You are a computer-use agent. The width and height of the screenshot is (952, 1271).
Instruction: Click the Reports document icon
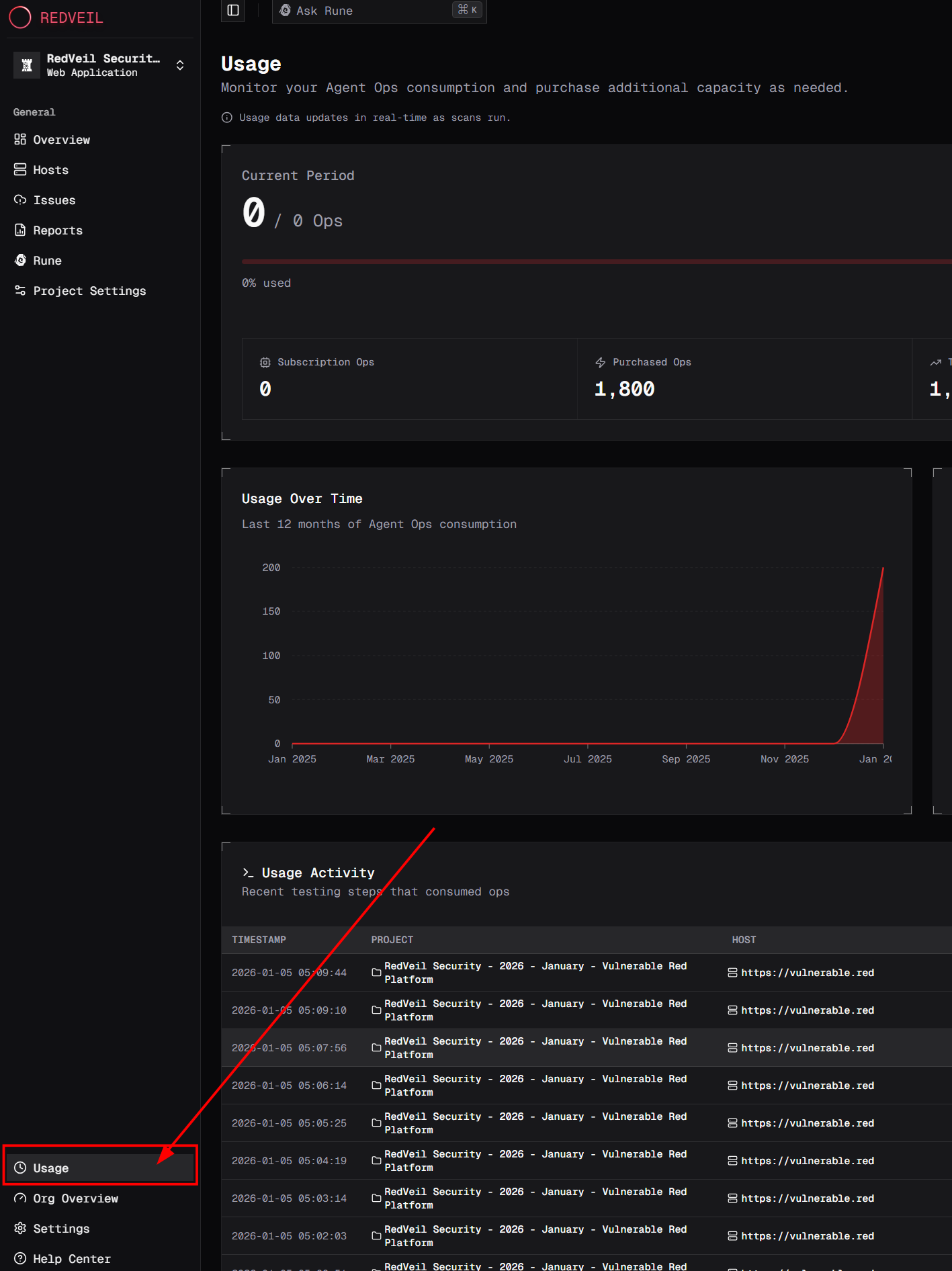[20, 230]
